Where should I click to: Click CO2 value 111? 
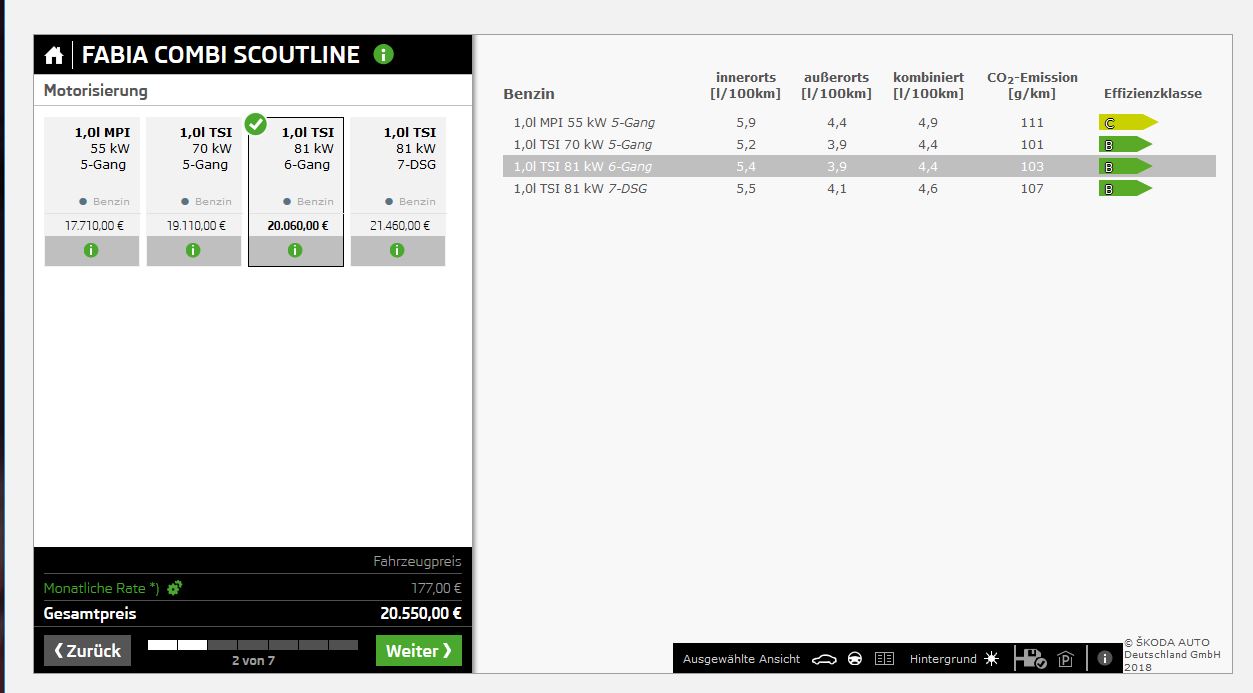click(x=1032, y=123)
